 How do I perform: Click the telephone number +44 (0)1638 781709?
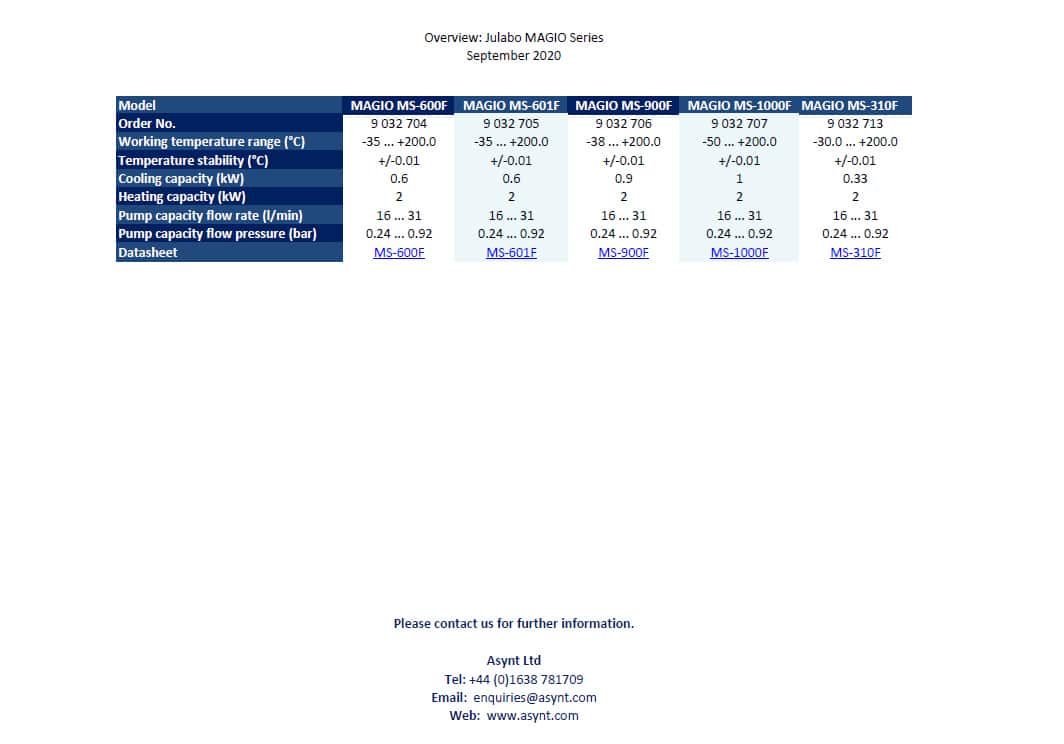point(526,679)
